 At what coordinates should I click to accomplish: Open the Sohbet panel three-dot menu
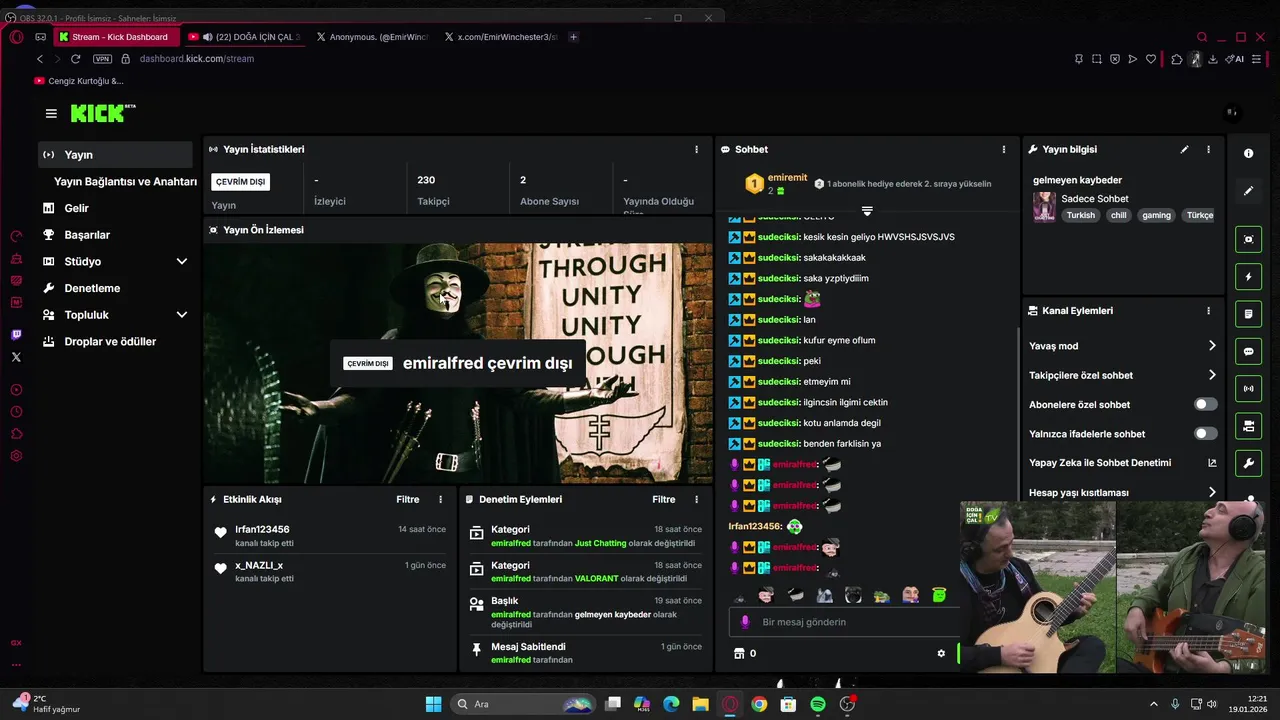click(x=1004, y=149)
